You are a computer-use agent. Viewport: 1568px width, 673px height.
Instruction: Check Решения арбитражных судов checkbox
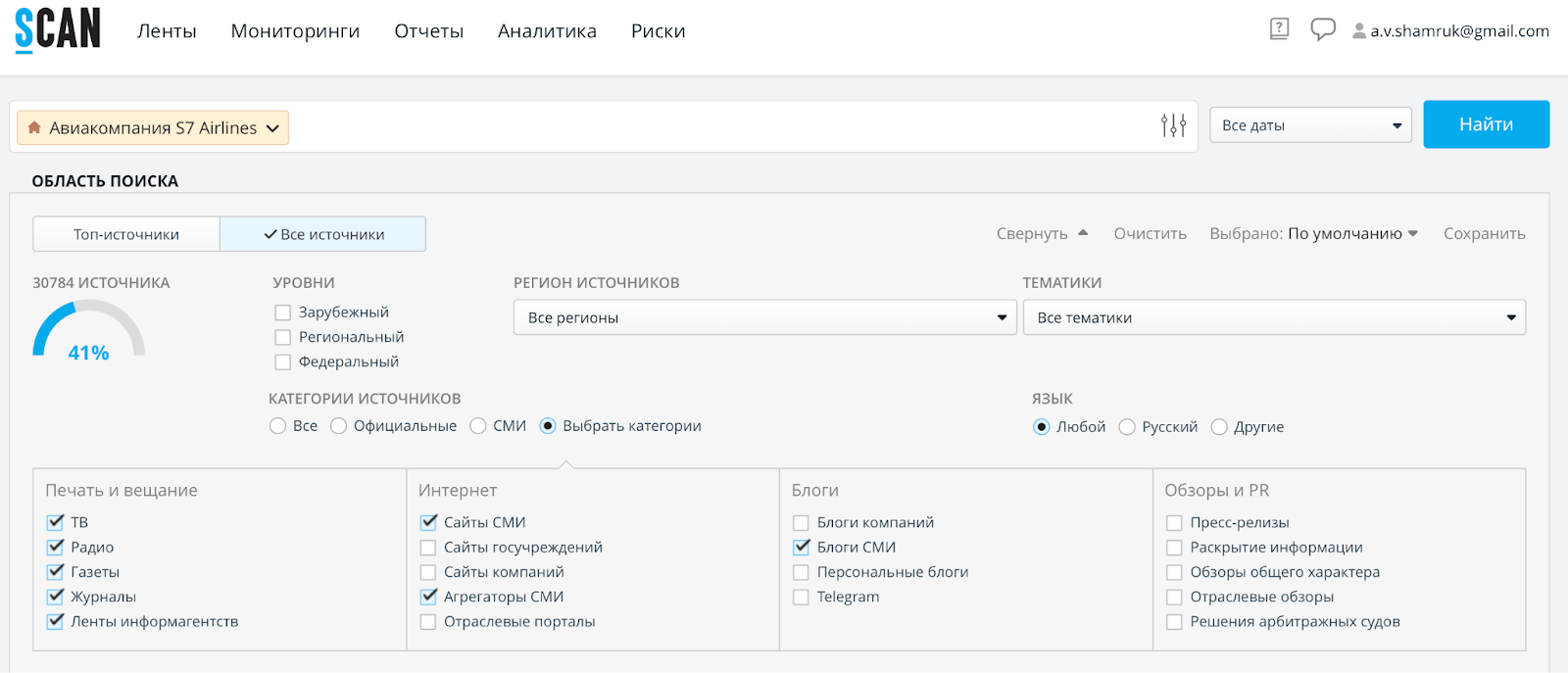coord(1174,622)
